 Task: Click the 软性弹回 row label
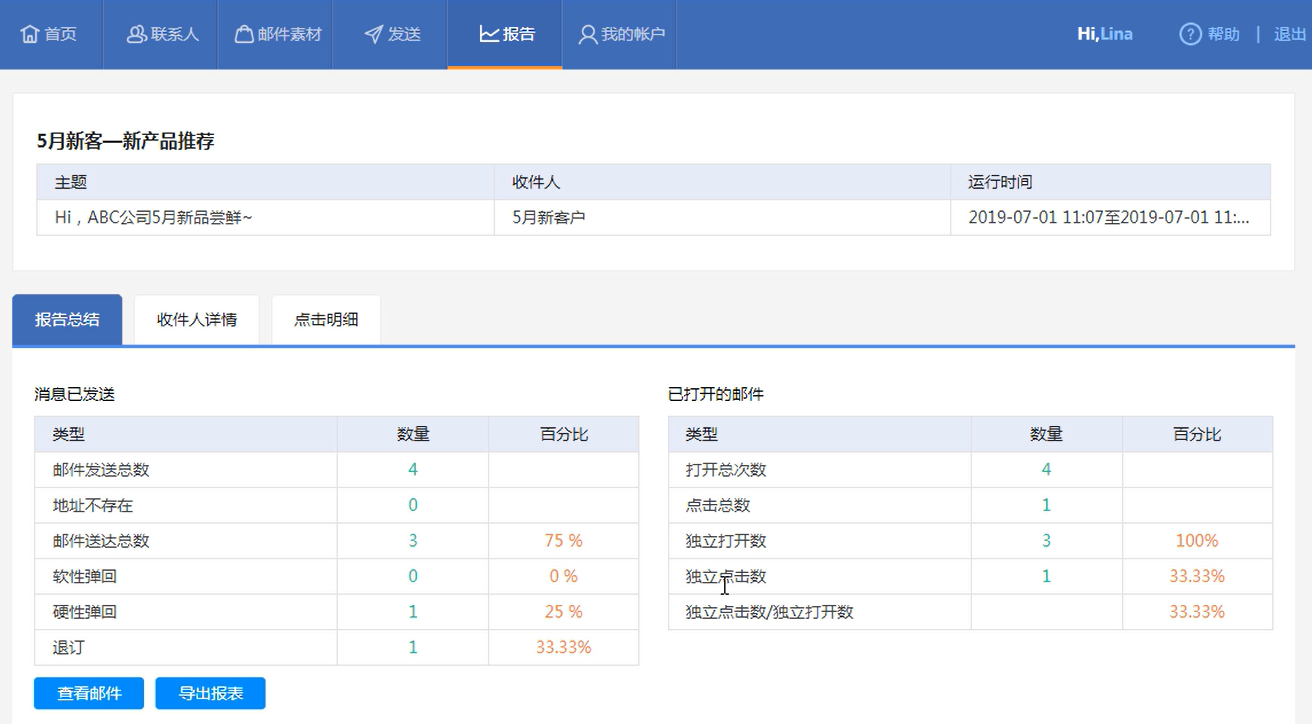click(x=85, y=576)
